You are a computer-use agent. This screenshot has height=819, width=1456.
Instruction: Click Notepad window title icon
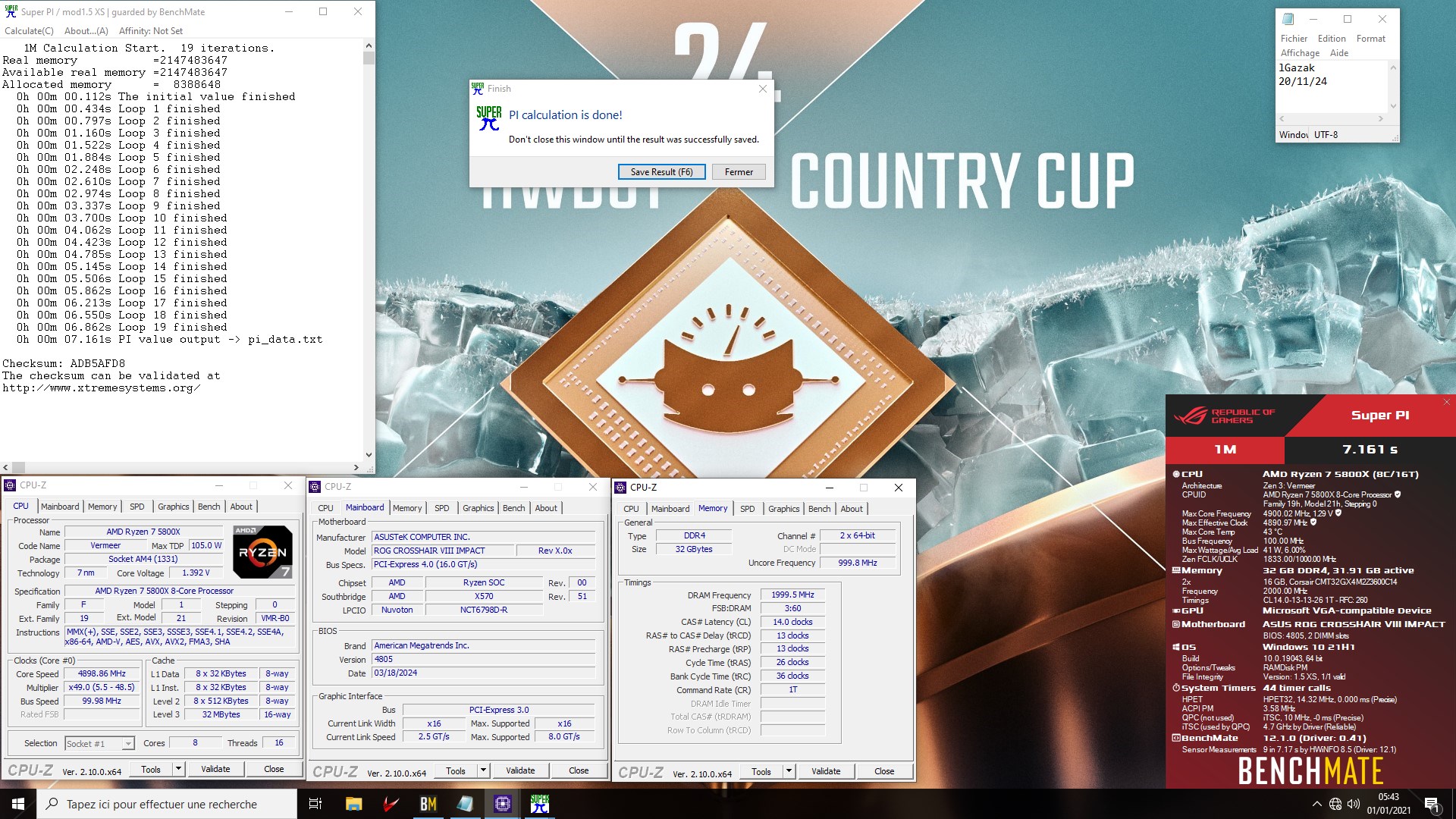pos(1288,19)
